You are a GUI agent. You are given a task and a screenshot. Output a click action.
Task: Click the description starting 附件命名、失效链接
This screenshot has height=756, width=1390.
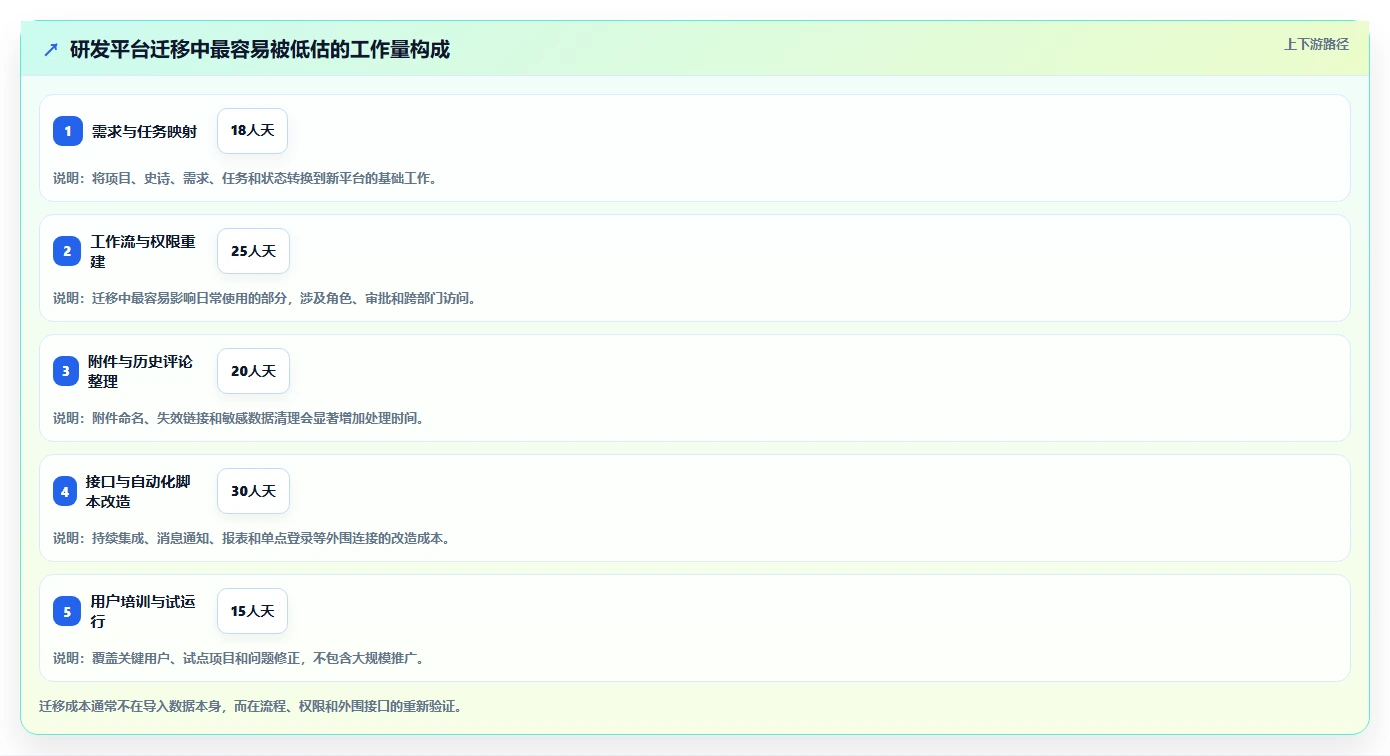click(239, 418)
